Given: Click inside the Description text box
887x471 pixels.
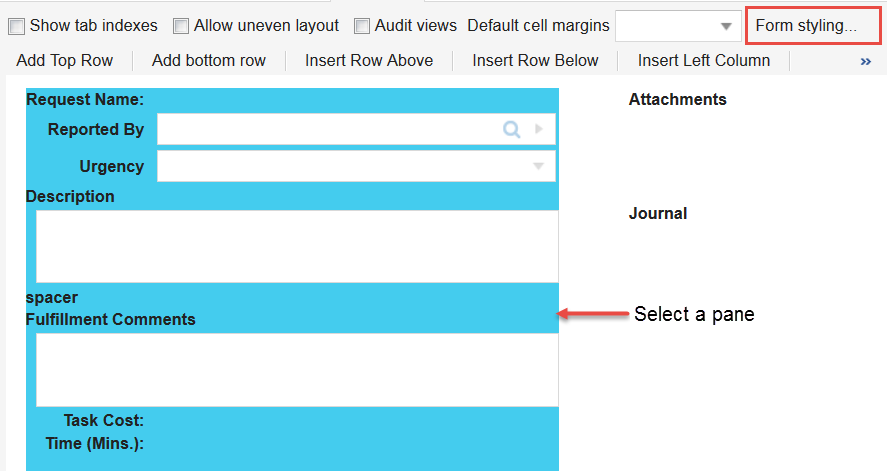Looking at the screenshot, I should pyautogui.click(x=296, y=246).
